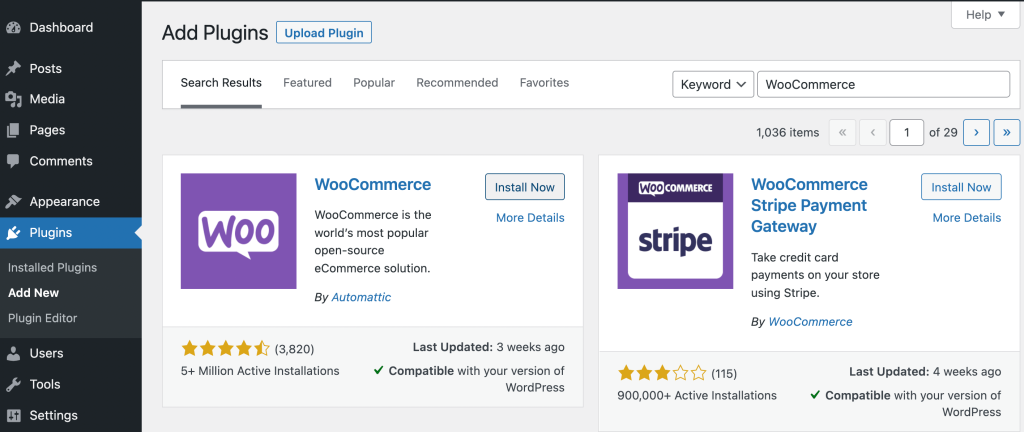Image resolution: width=1024 pixels, height=432 pixels.
Task: Open the Automattic author link
Action: tap(361, 298)
